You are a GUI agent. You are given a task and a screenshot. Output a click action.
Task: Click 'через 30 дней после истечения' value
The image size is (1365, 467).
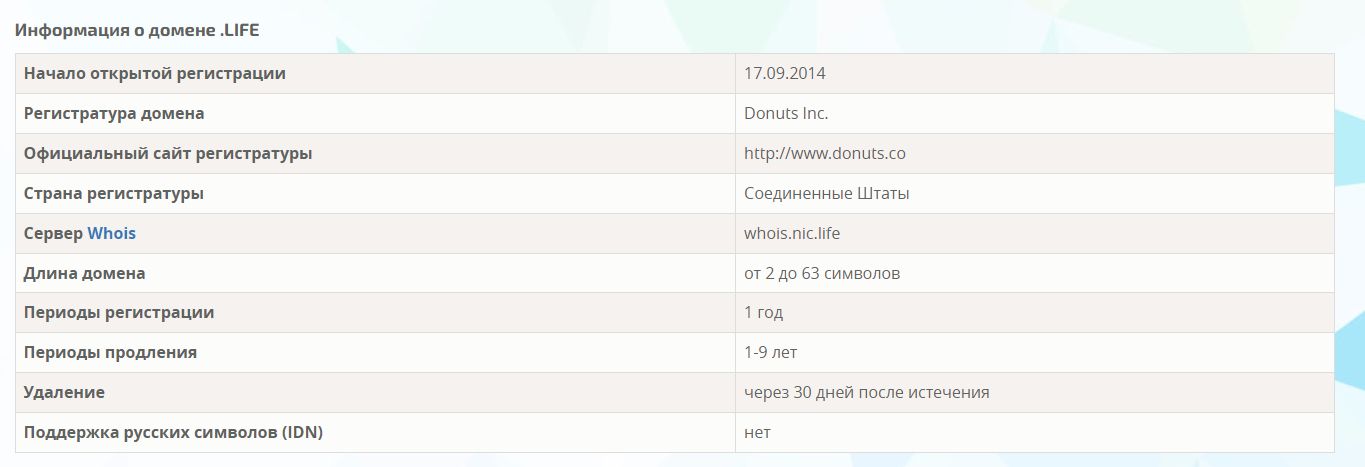866,392
